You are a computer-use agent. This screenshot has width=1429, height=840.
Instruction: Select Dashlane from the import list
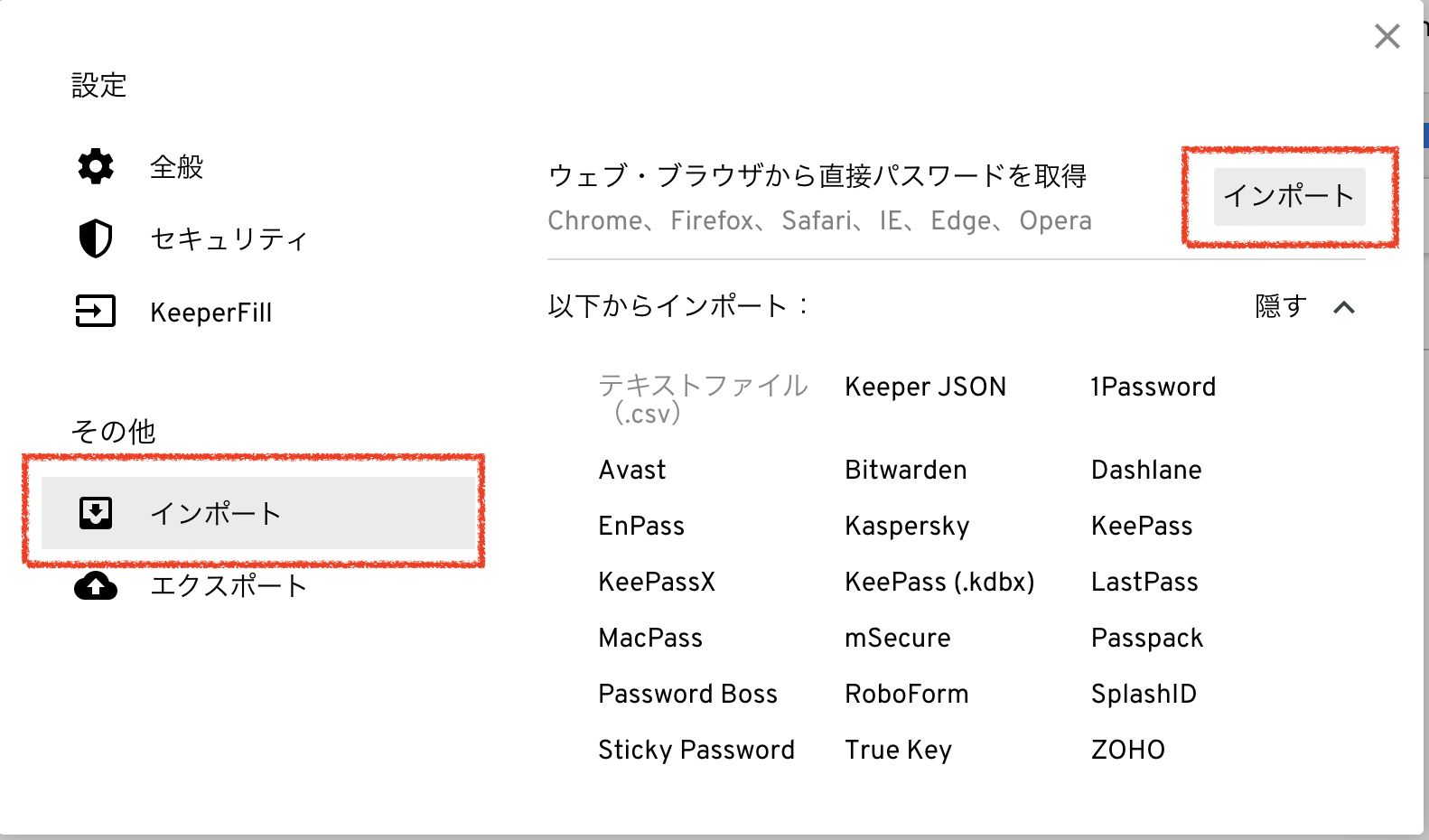pyautogui.click(x=1146, y=471)
